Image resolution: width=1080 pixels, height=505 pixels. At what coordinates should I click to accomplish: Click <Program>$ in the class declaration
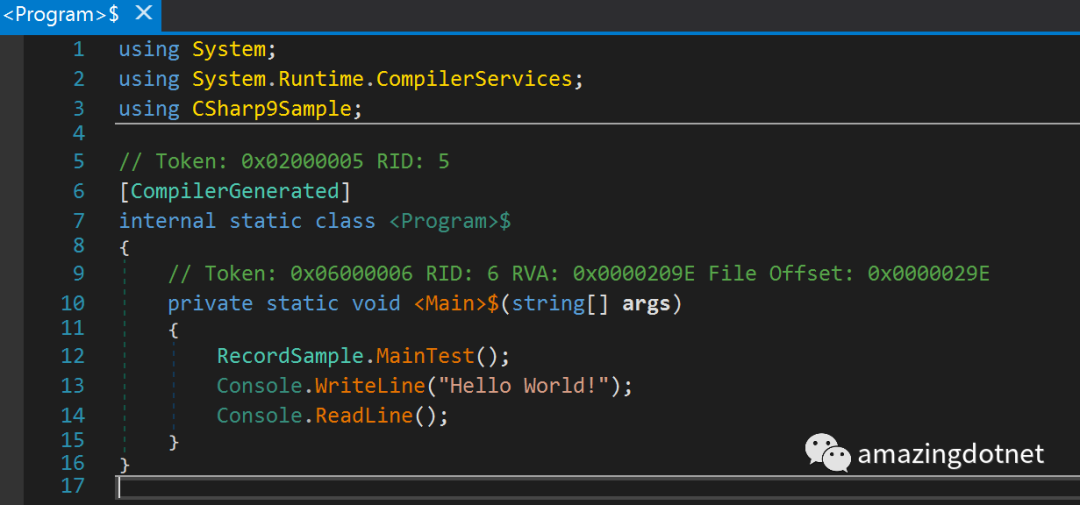click(x=449, y=221)
